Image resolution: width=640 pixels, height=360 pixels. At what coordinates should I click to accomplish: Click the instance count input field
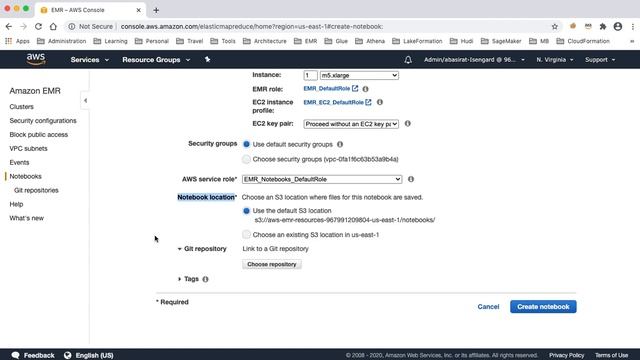[310, 75]
